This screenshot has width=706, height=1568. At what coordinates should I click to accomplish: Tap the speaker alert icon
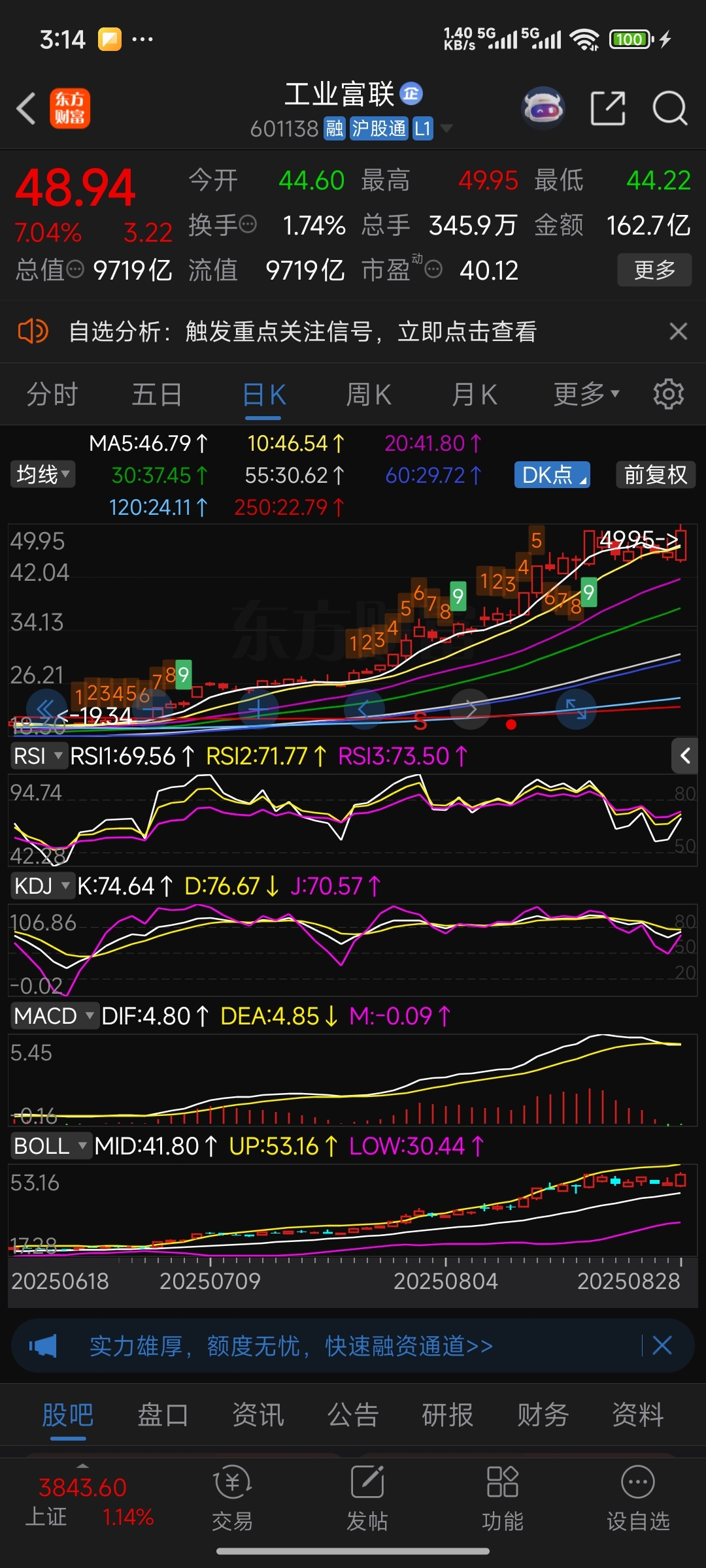pos(33,331)
